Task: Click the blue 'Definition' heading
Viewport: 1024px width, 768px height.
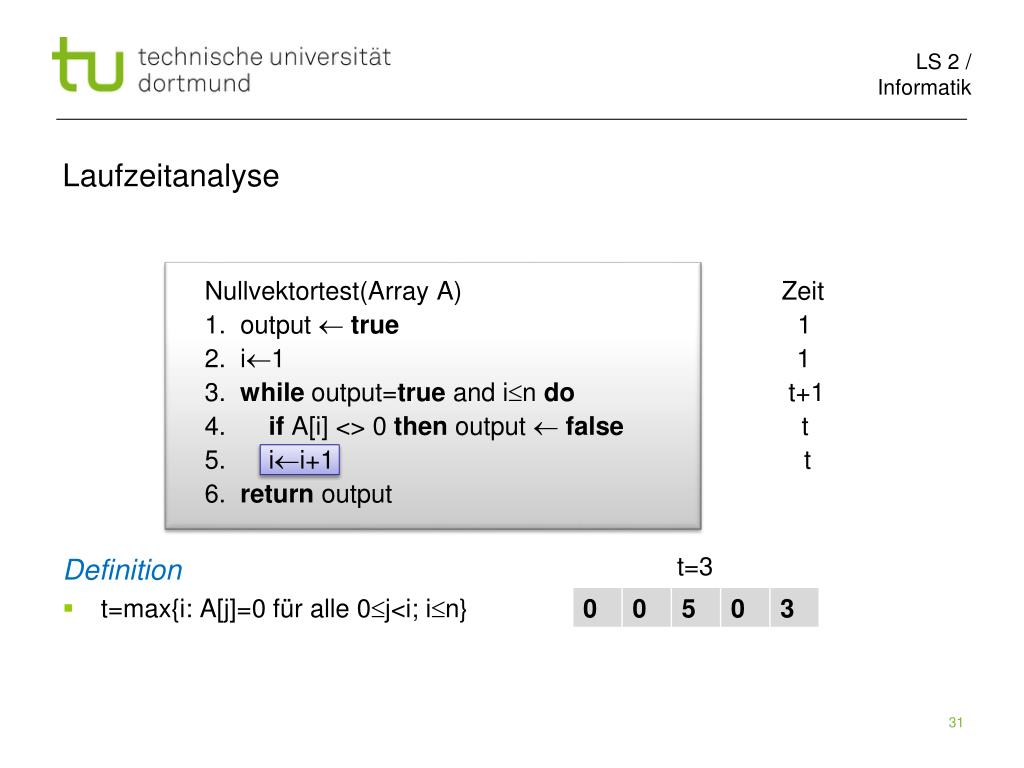Action: pyautogui.click(x=123, y=570)
